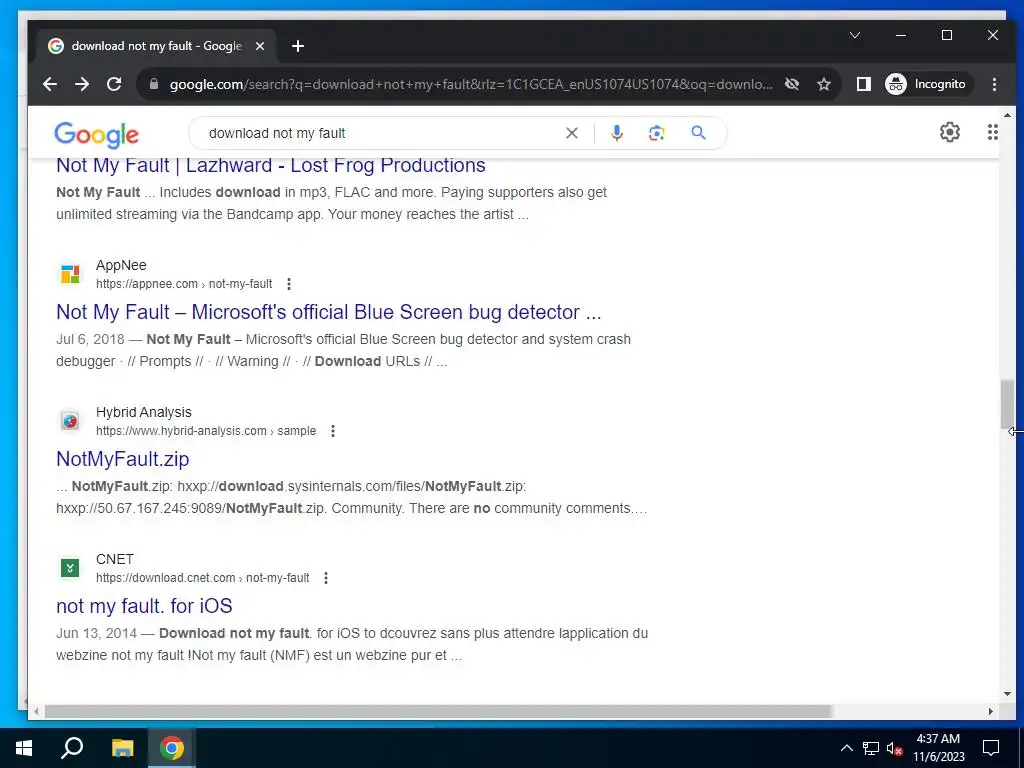Click the Google logo

pos(97,135)
